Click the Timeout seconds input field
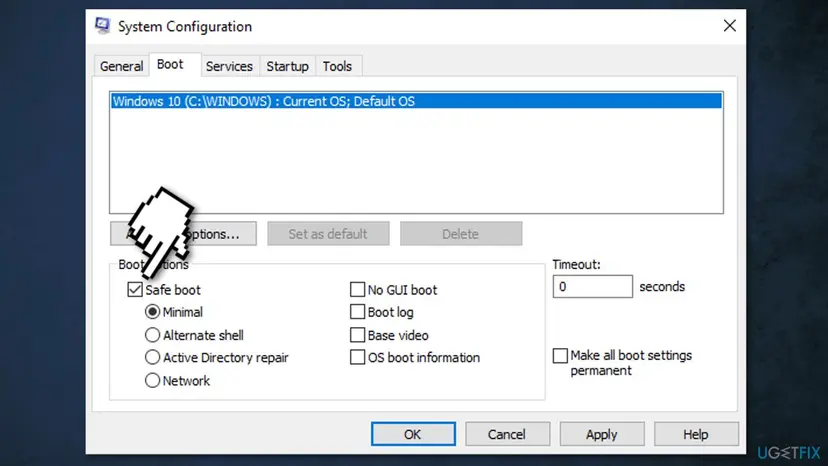 pos(592,286)
